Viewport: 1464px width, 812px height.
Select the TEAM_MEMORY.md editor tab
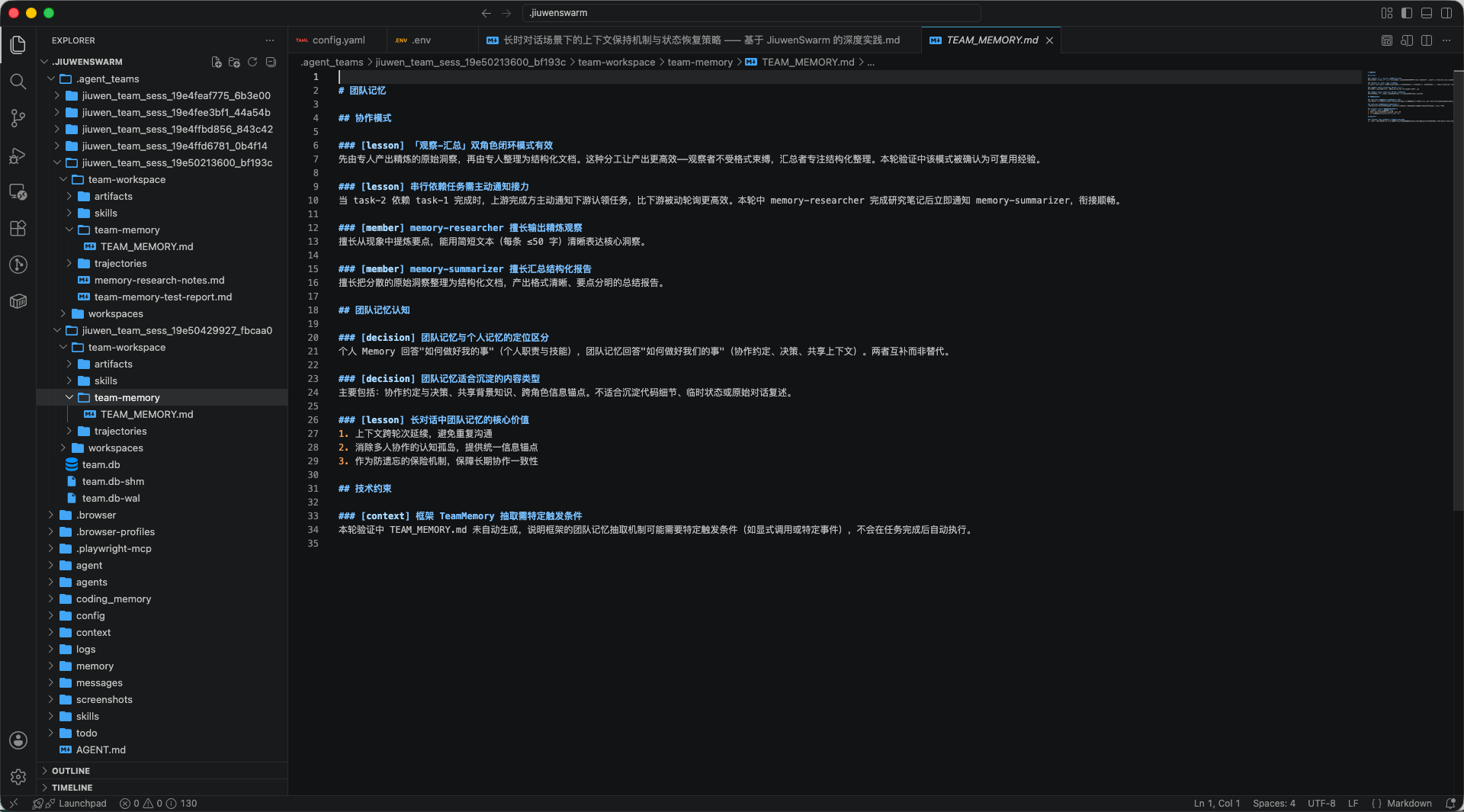pyautogui.click(x=991, y=40)
